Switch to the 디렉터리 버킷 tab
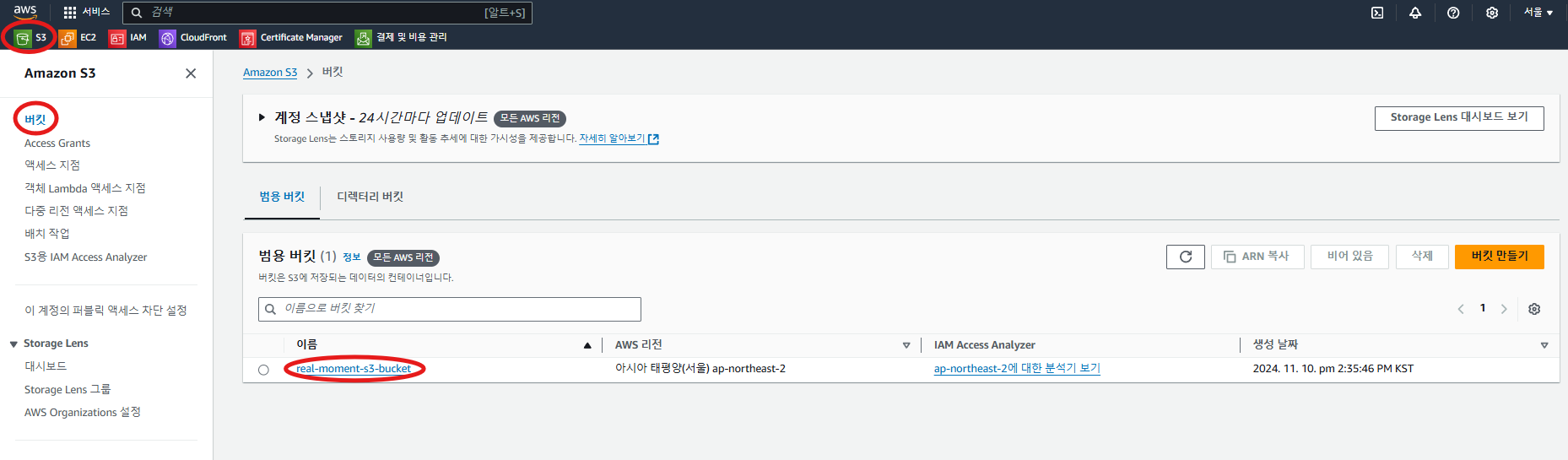Screen dimensions: 1568x460 (370, 197)
